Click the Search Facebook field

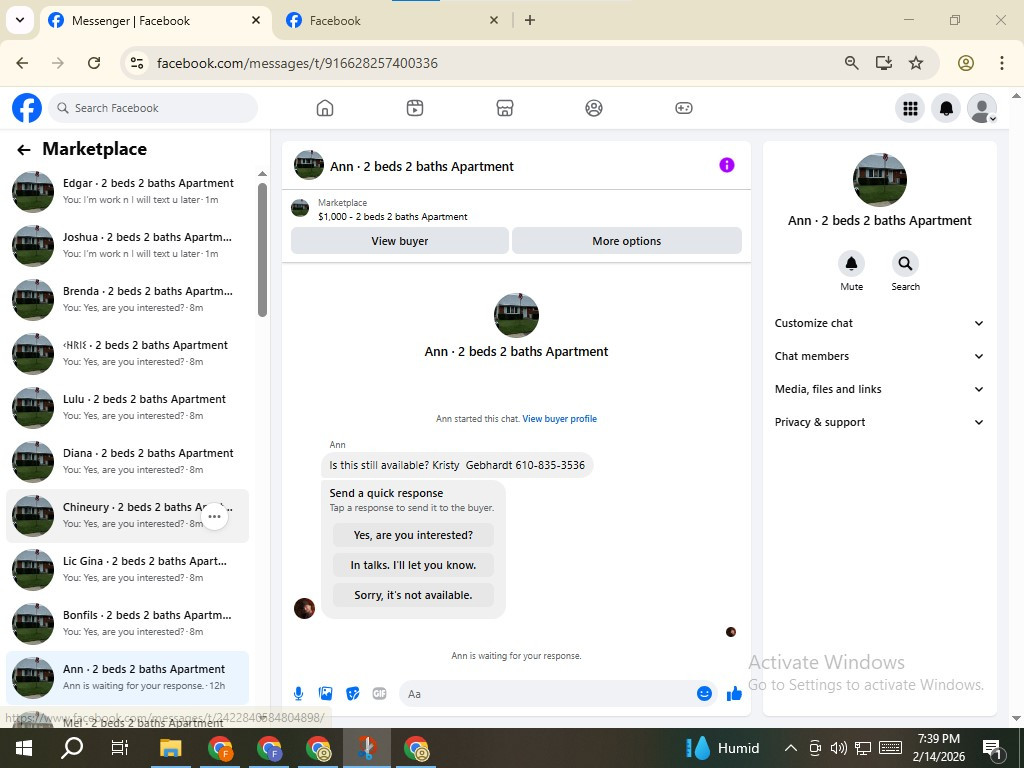coord(153,108)
